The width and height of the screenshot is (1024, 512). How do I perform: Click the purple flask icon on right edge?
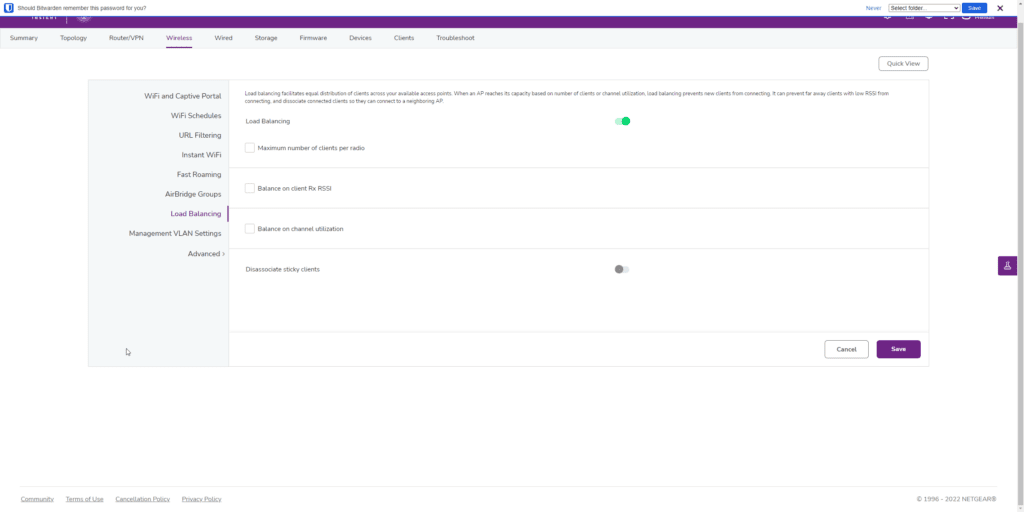point(1007,266)
